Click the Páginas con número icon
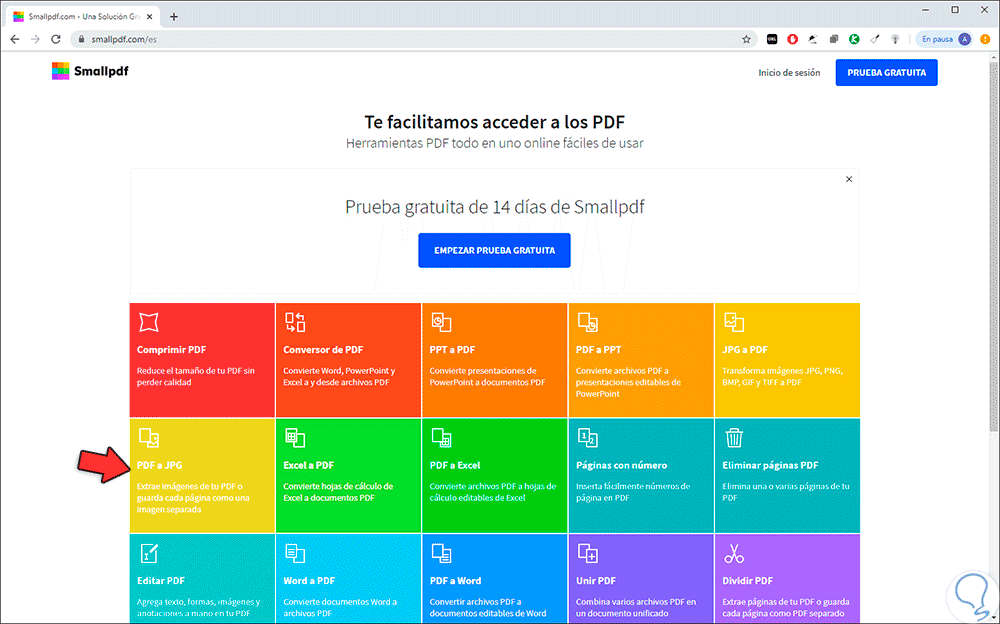1000x624 pixels. point(587,438)
